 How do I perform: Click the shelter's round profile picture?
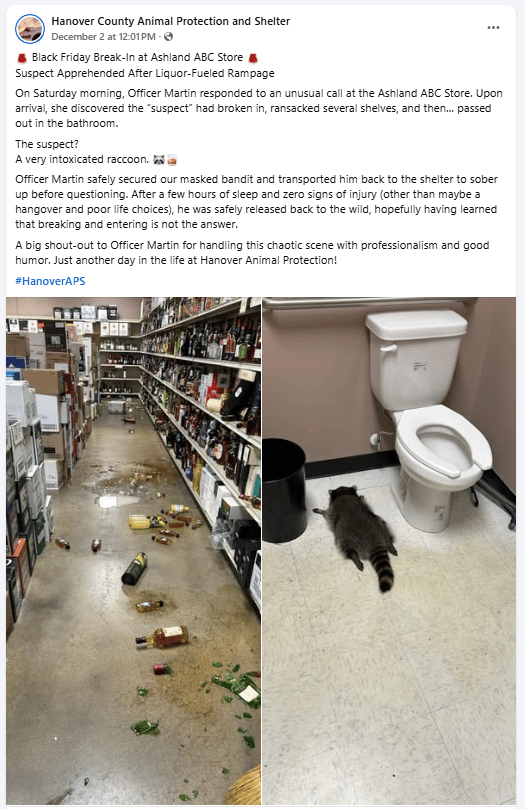coord(30,29)
